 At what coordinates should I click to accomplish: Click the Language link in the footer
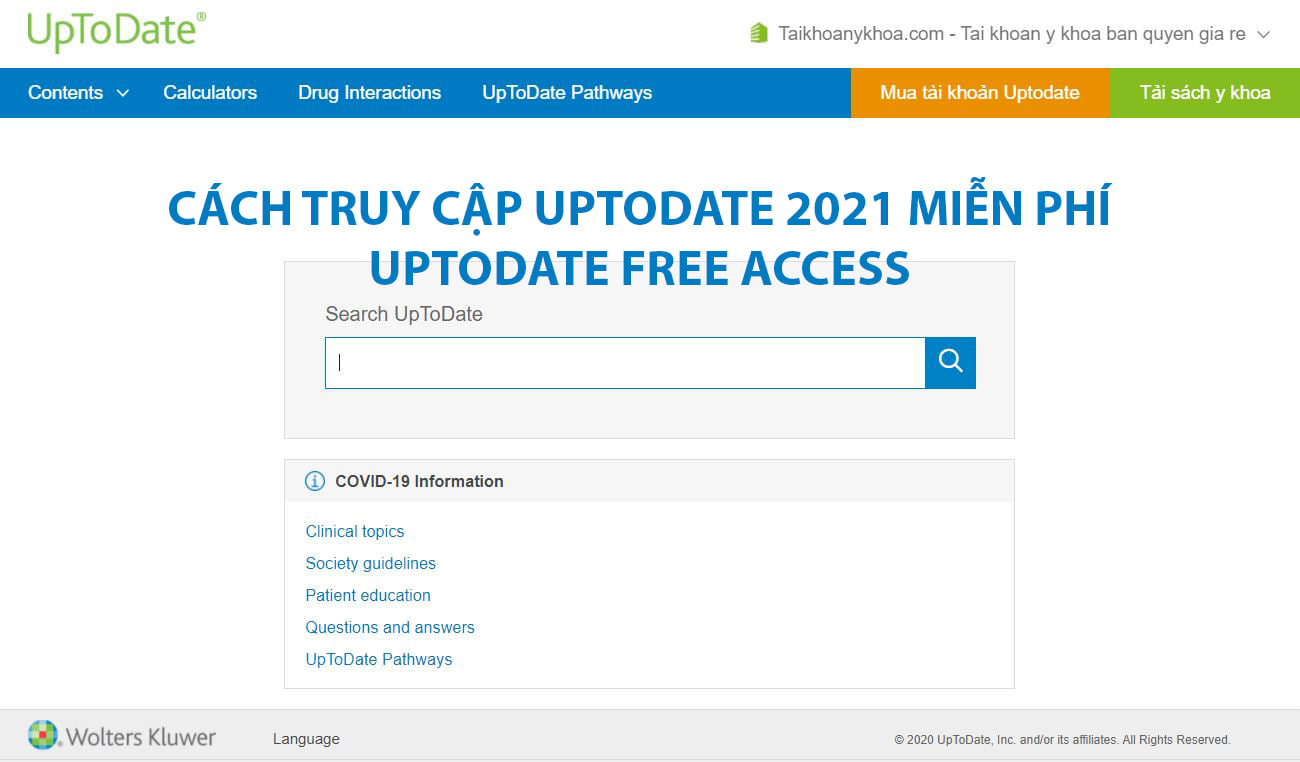pos(306,739)
